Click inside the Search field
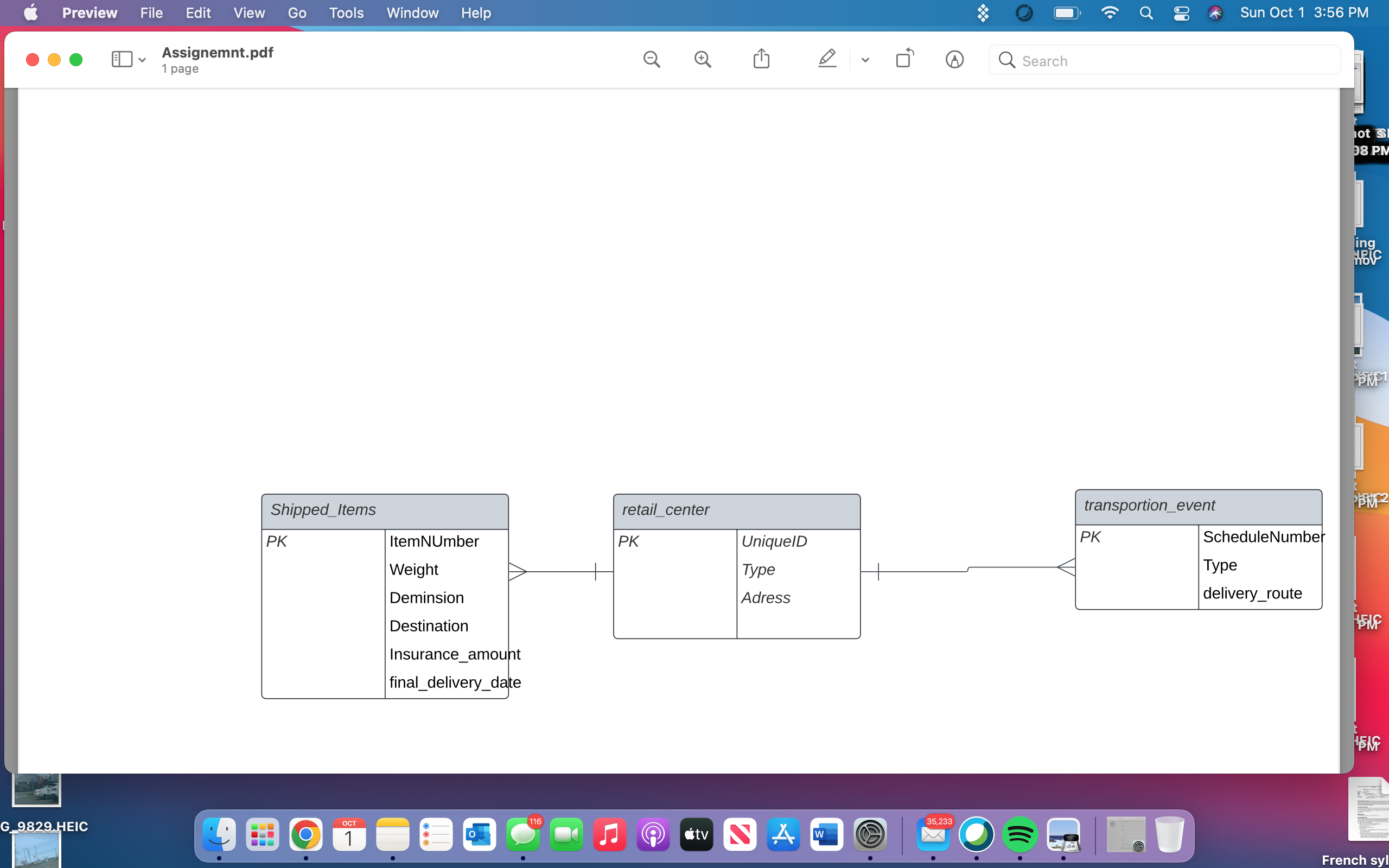This screenshot has width=1389, height=868. (1163, 60)
